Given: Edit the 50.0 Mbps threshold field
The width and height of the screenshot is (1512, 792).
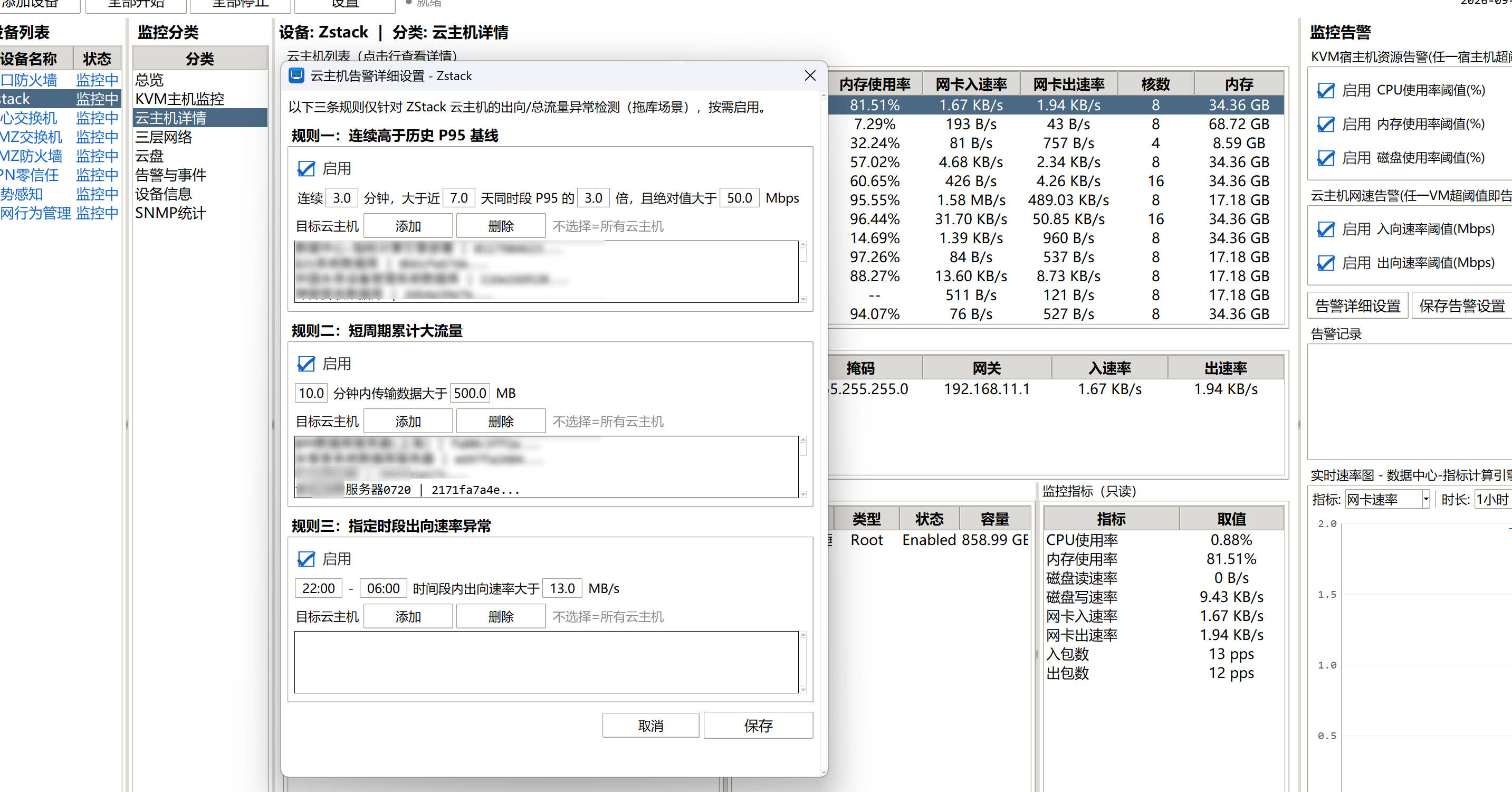Looking at the screenshot, I should pyautogui.click(x=740, y=198).
